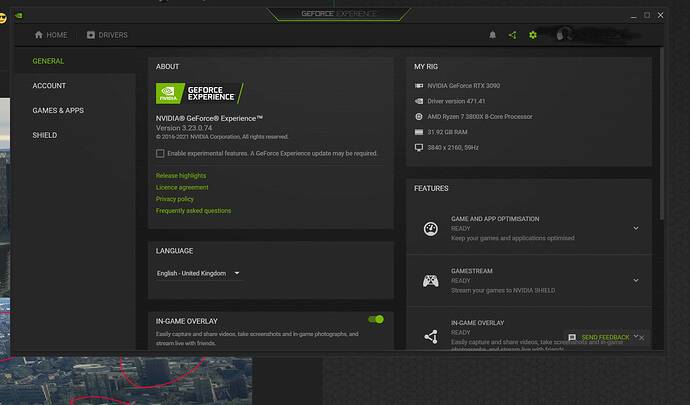Viewport: 690px width, 405px height.
Task: Click the background map thumbnail behind window
Action: 126,381
